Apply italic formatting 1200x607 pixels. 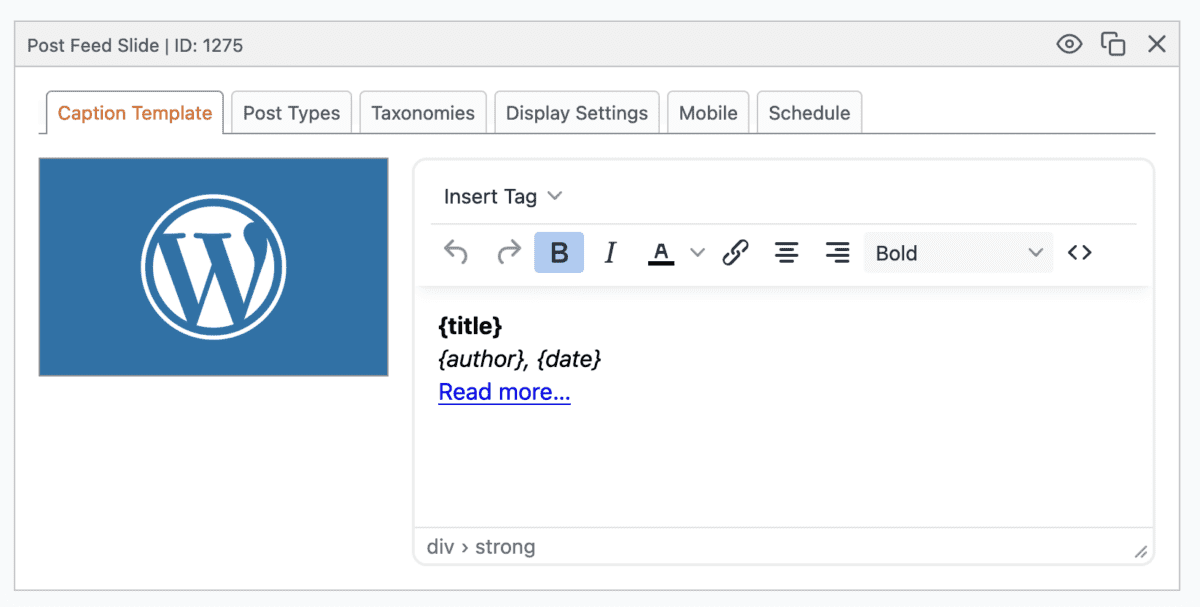610,252
